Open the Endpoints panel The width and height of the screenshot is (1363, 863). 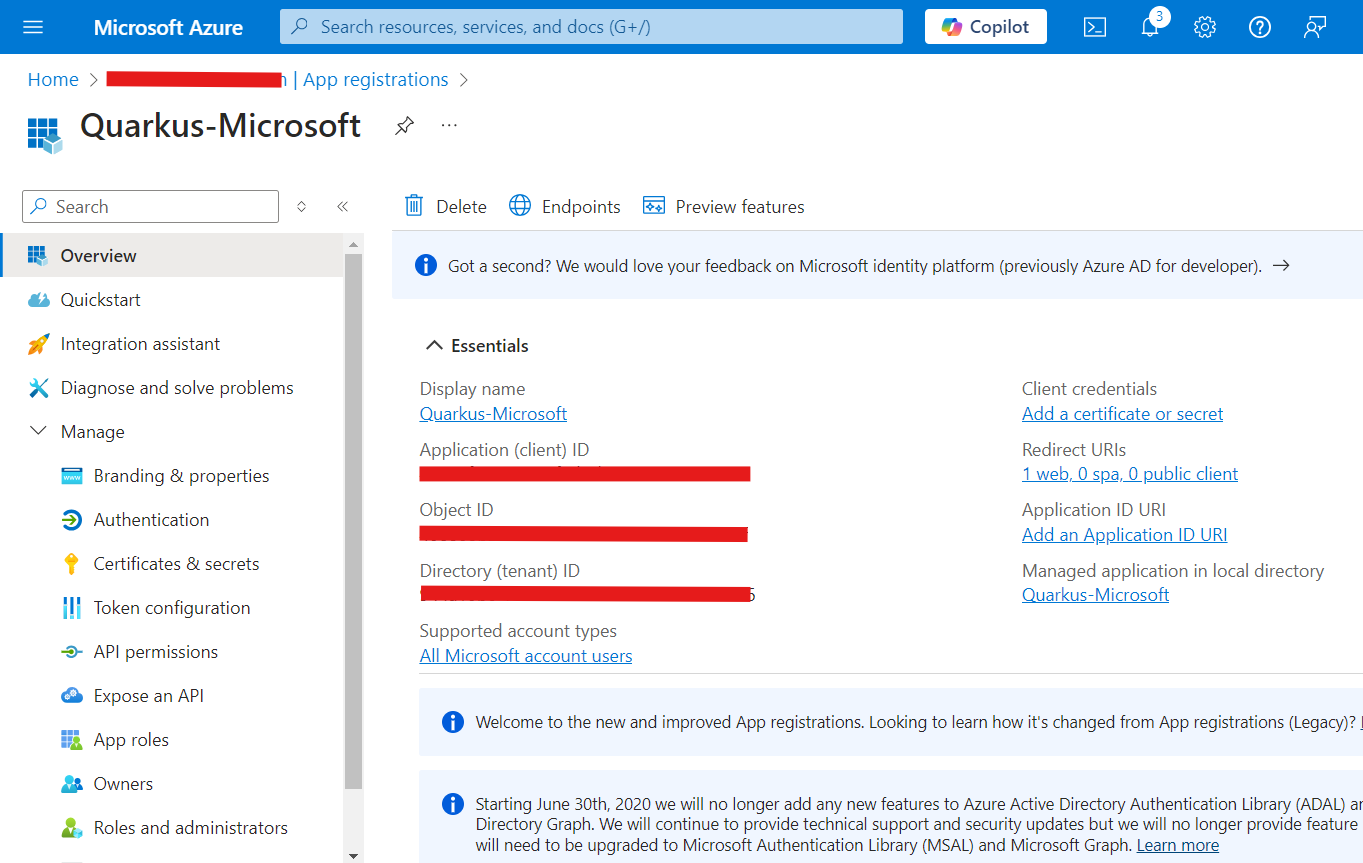[564, 206]
